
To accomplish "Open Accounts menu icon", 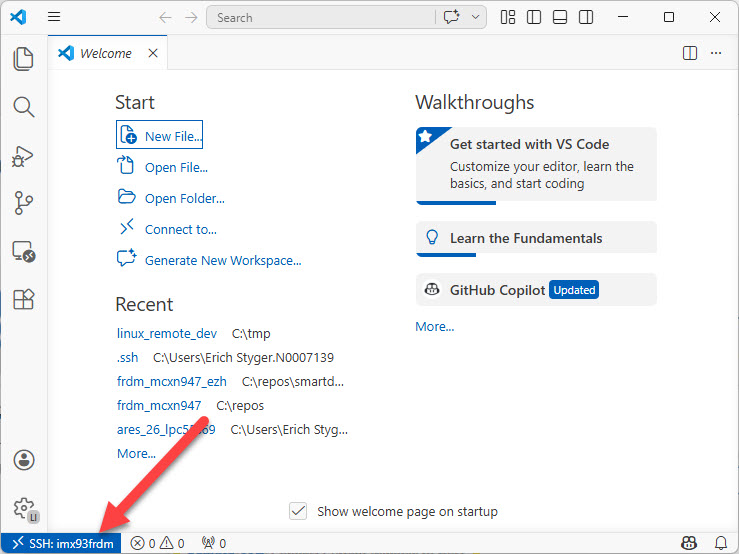I will click(24, 460).
